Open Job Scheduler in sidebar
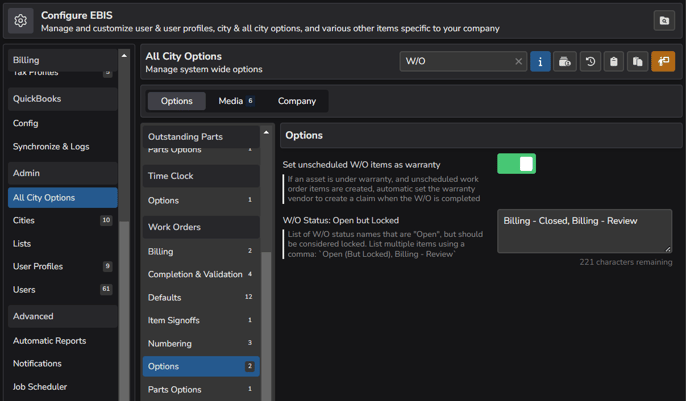Viewport: 686px width, 401px height. coord(63,387)
